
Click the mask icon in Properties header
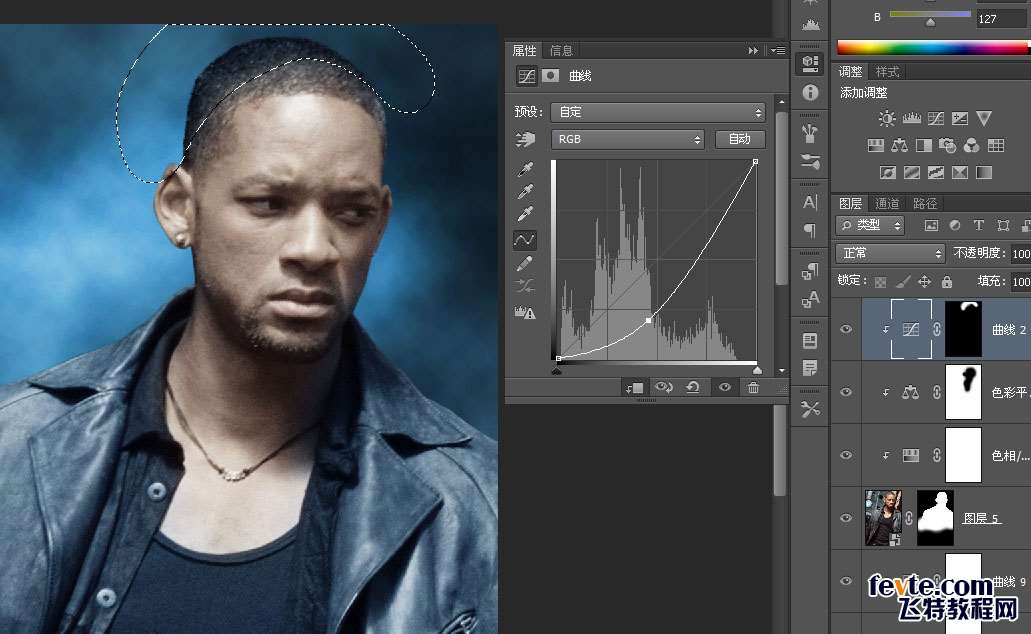pos(551,76)
